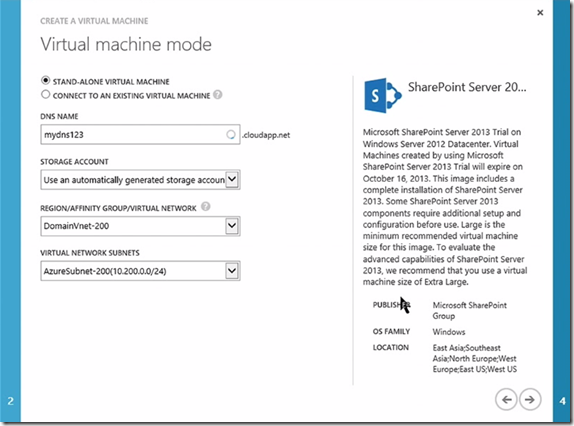
Task: Click the .cloudapp.net suffix text
Action: click(266, 135)
